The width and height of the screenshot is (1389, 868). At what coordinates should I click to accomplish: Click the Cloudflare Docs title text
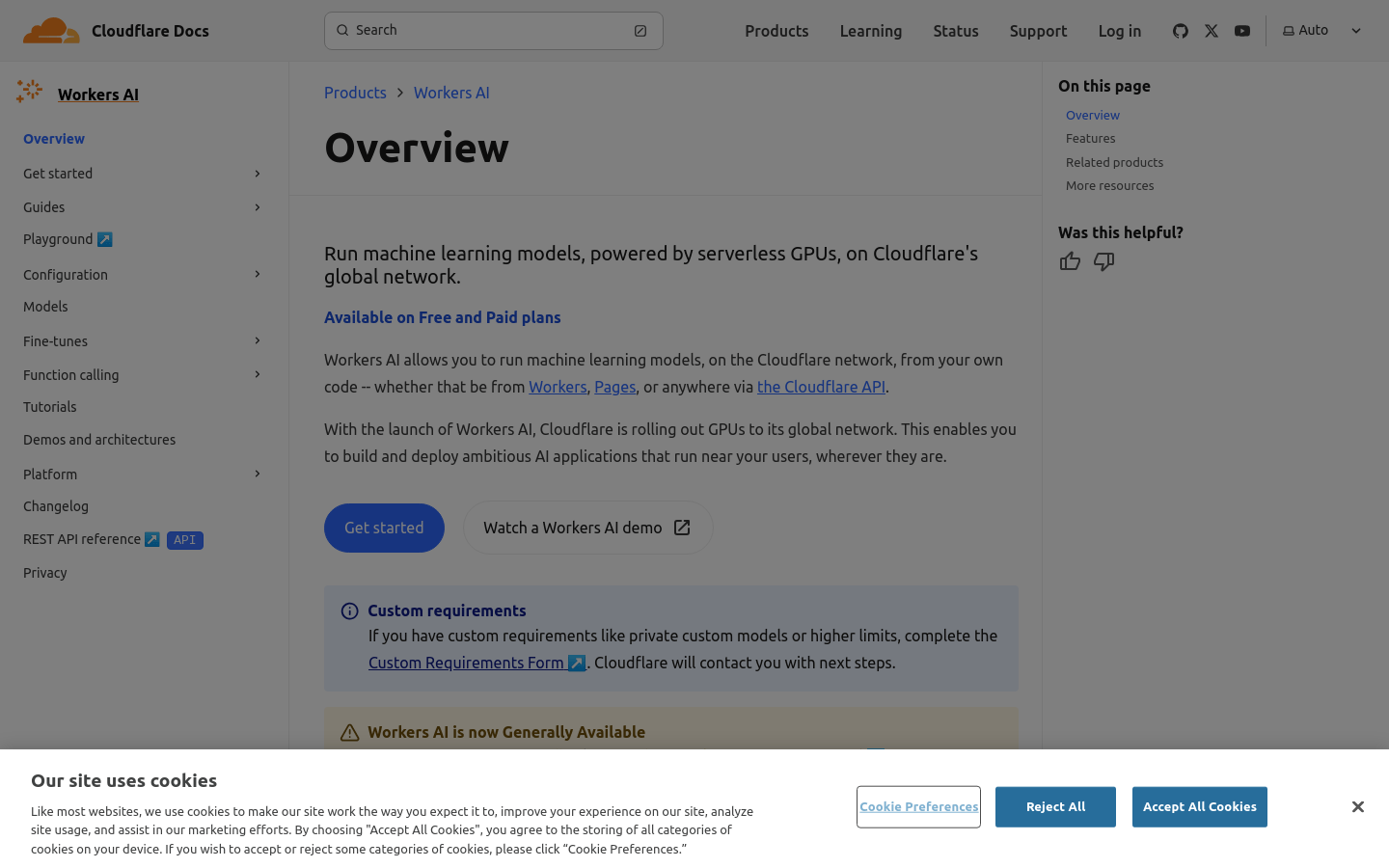tap(150, 31)
